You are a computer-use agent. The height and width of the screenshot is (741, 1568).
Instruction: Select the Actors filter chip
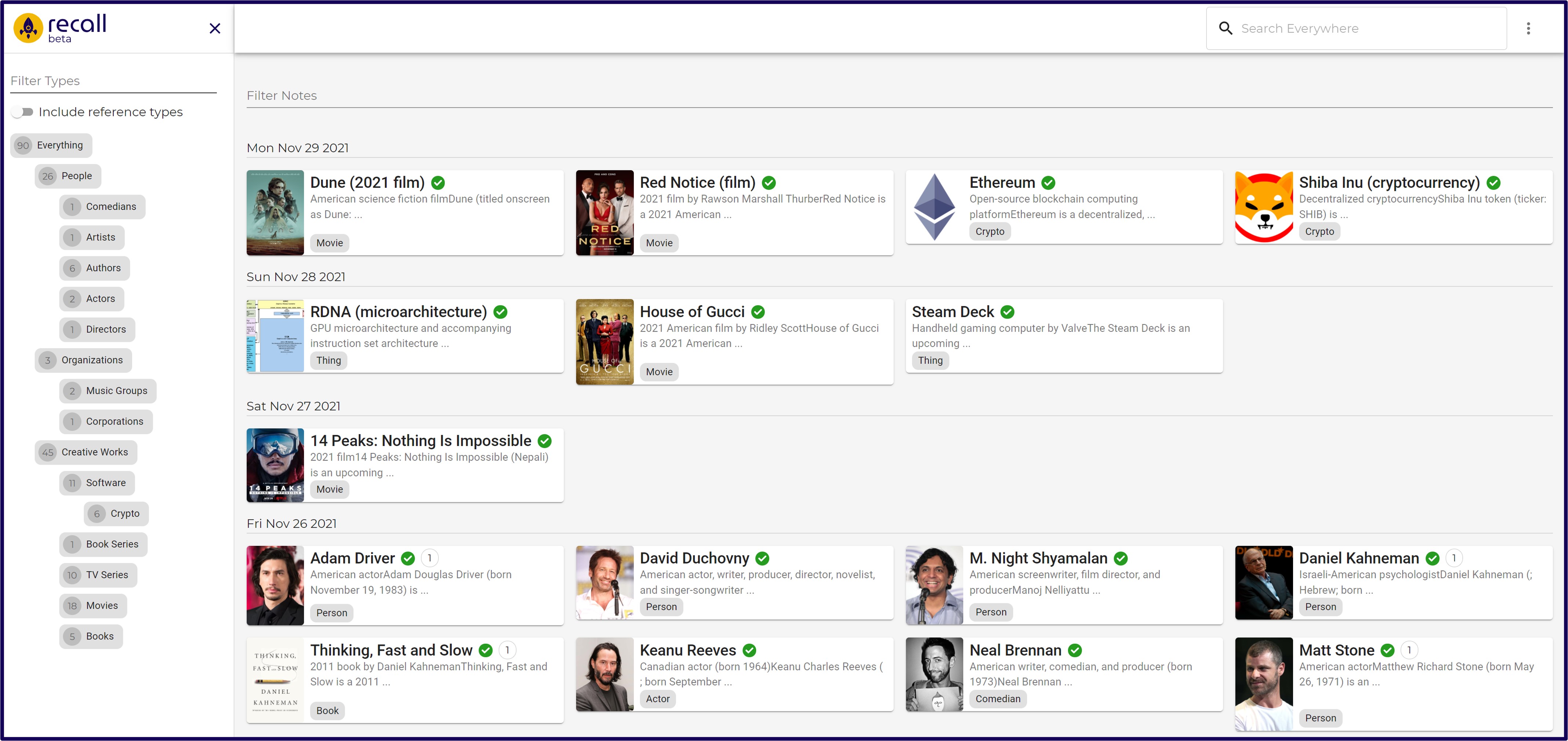click(x=92, y=299)
